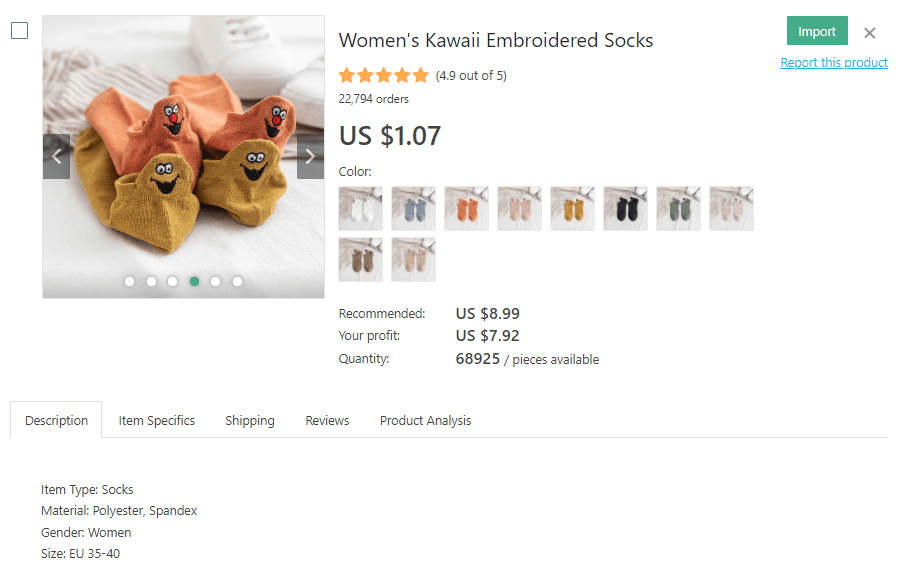The width and height of the screenshot is (902, 570).
Task: Select the black socks color
Action: [625, 208]
